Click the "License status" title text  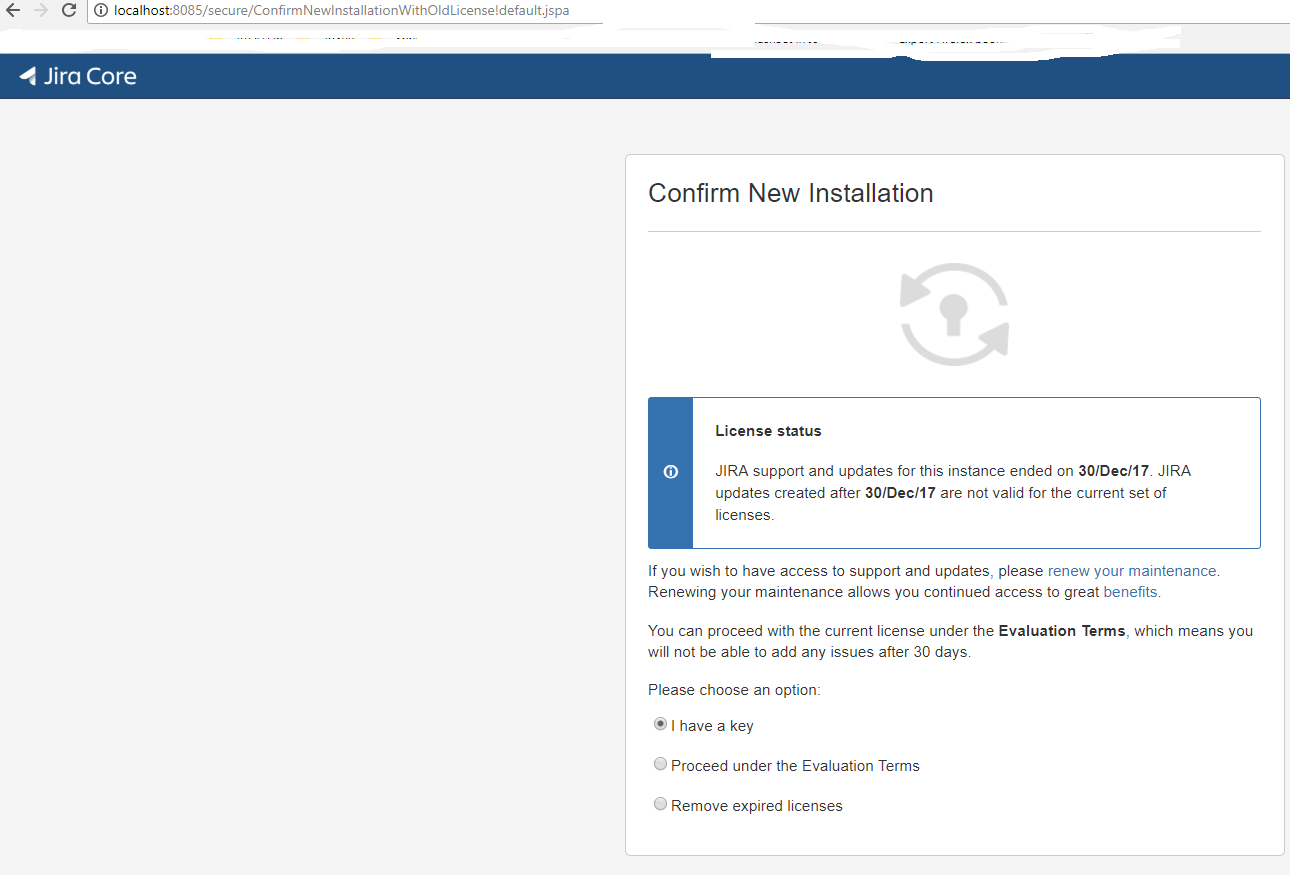768,431
